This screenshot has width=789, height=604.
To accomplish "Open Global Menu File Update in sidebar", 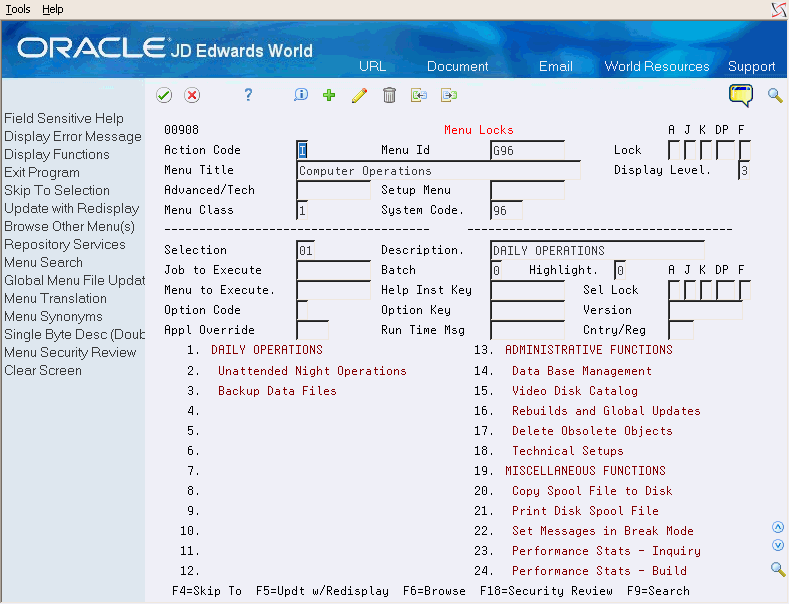I will click(74, 280).
